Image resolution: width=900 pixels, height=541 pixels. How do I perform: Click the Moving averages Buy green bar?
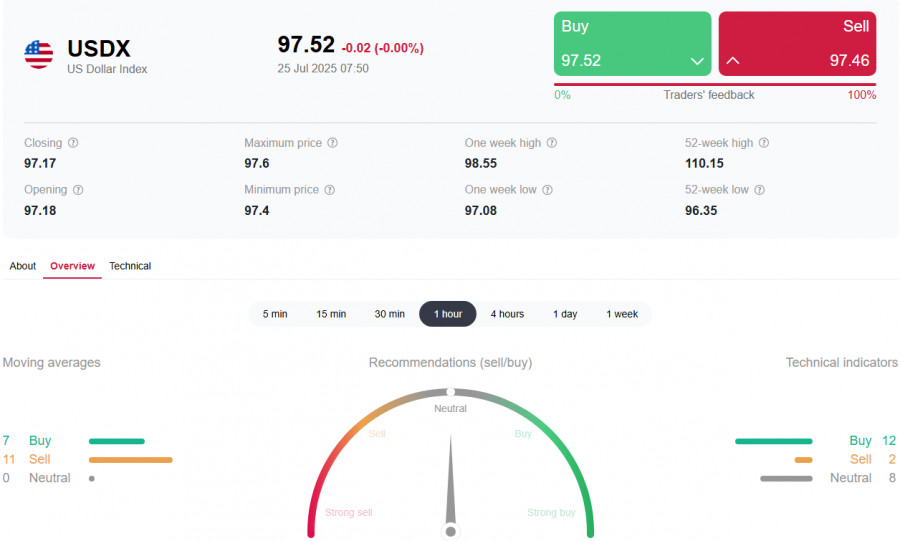(x=117, y=441)
